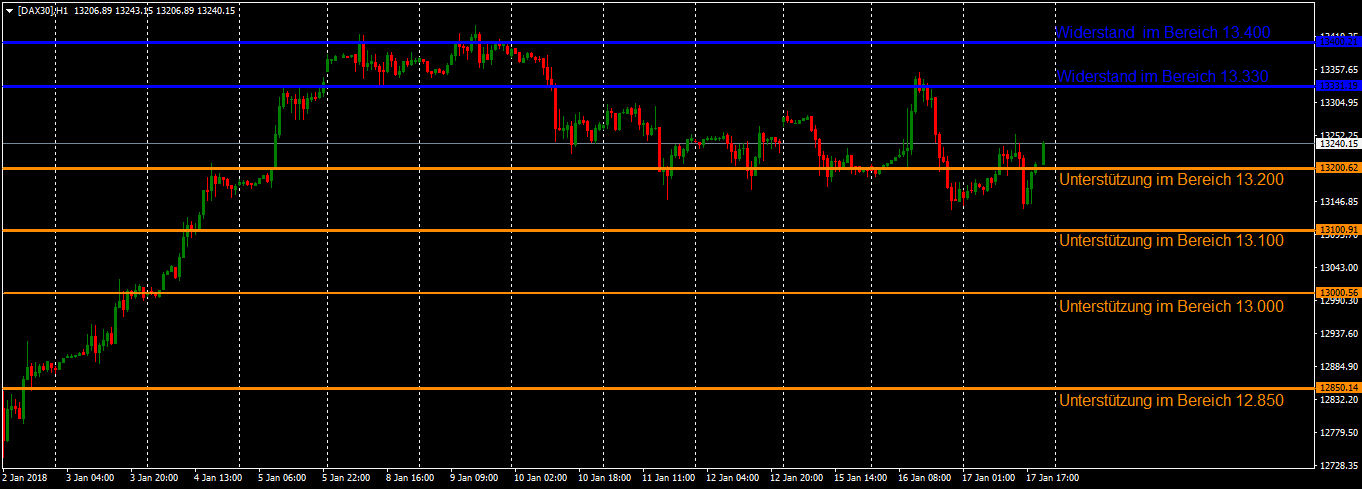Click the 12884.90 price scale value

coord(1340,367)
